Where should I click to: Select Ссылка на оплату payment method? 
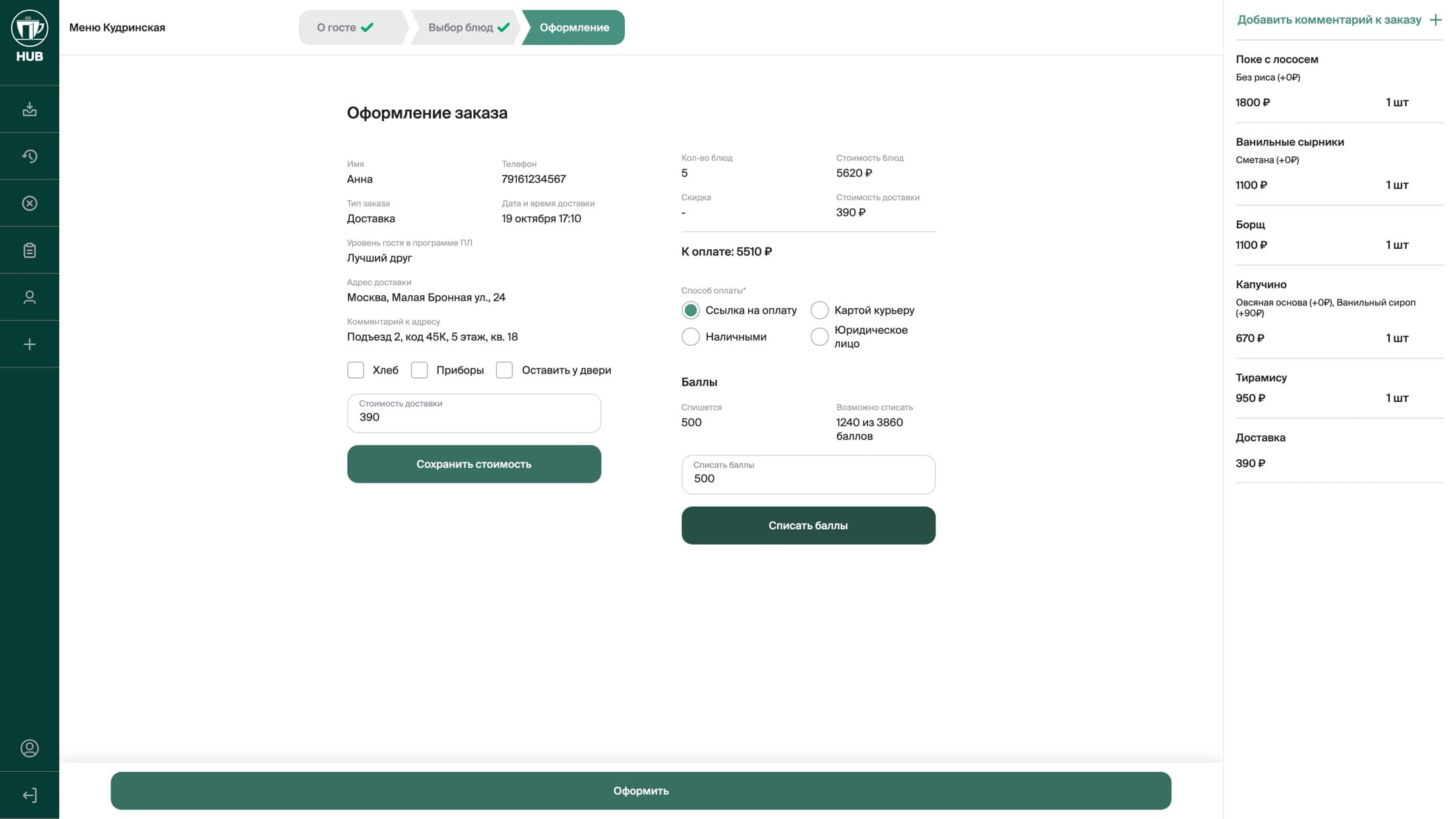click(690, 310)
